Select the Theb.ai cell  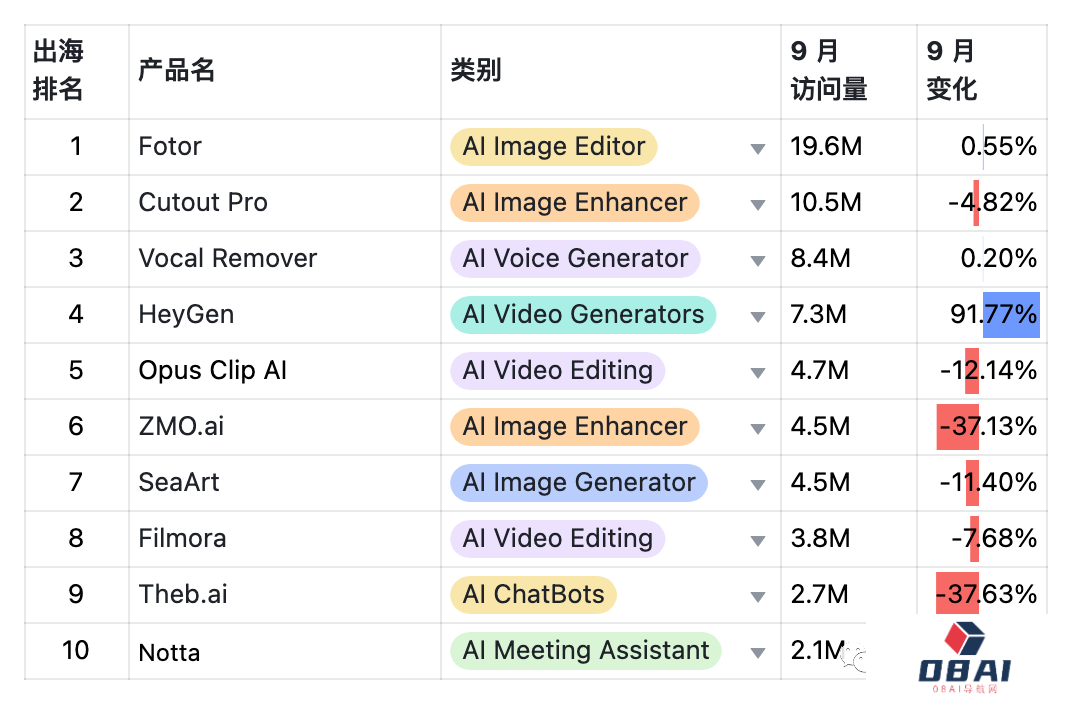coord(284,595)
